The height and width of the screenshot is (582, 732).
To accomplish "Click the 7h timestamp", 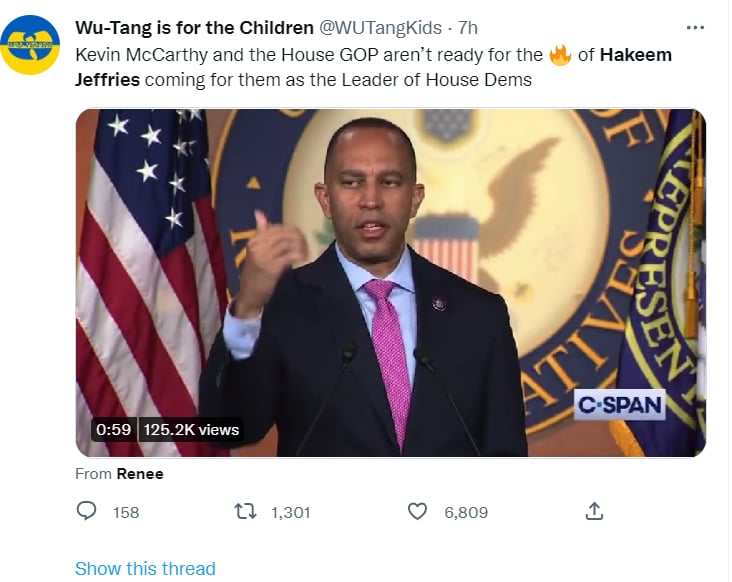I will [467, 28].
